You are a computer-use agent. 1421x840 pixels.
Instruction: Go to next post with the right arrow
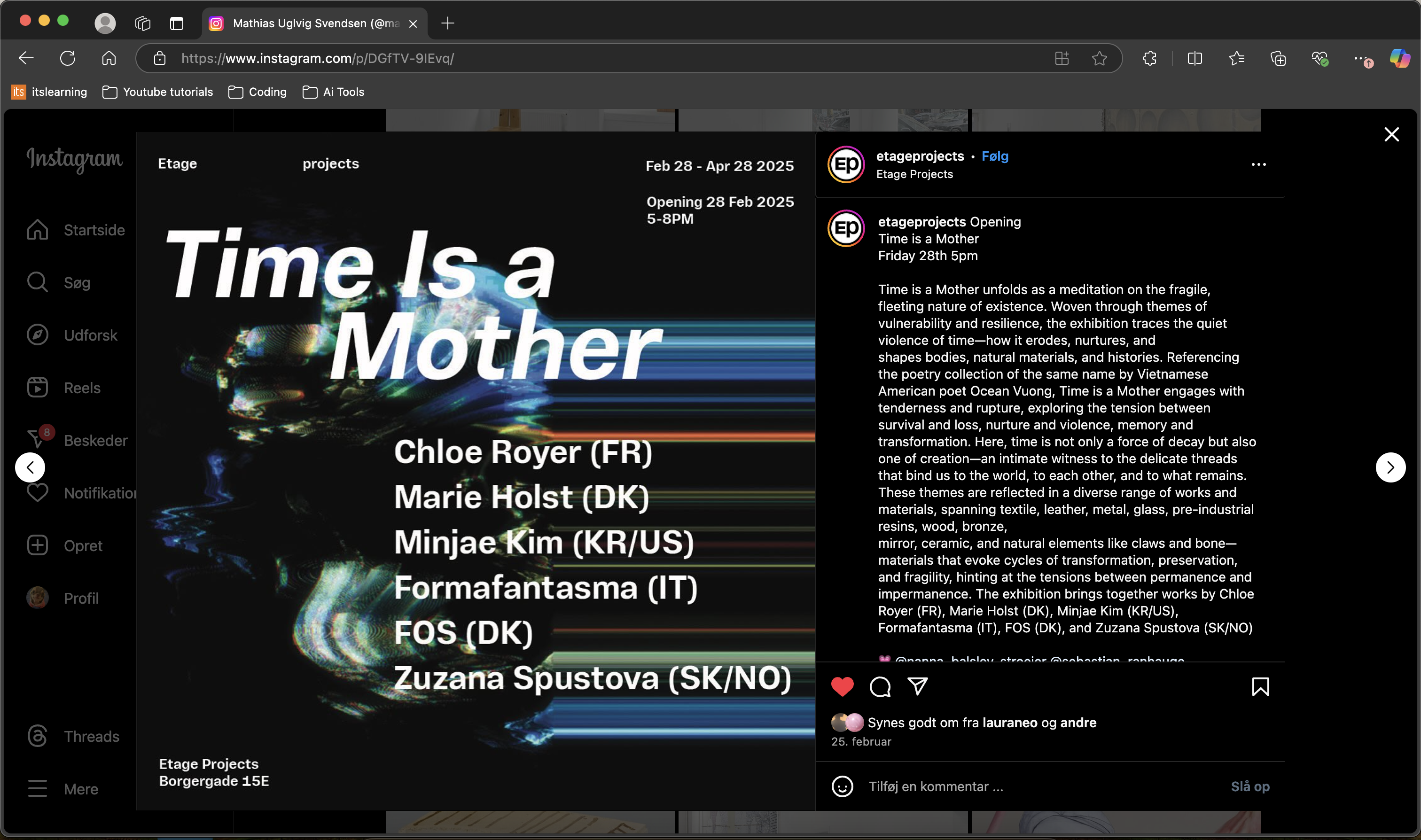pyautogui.click(x=1390, y=467)
